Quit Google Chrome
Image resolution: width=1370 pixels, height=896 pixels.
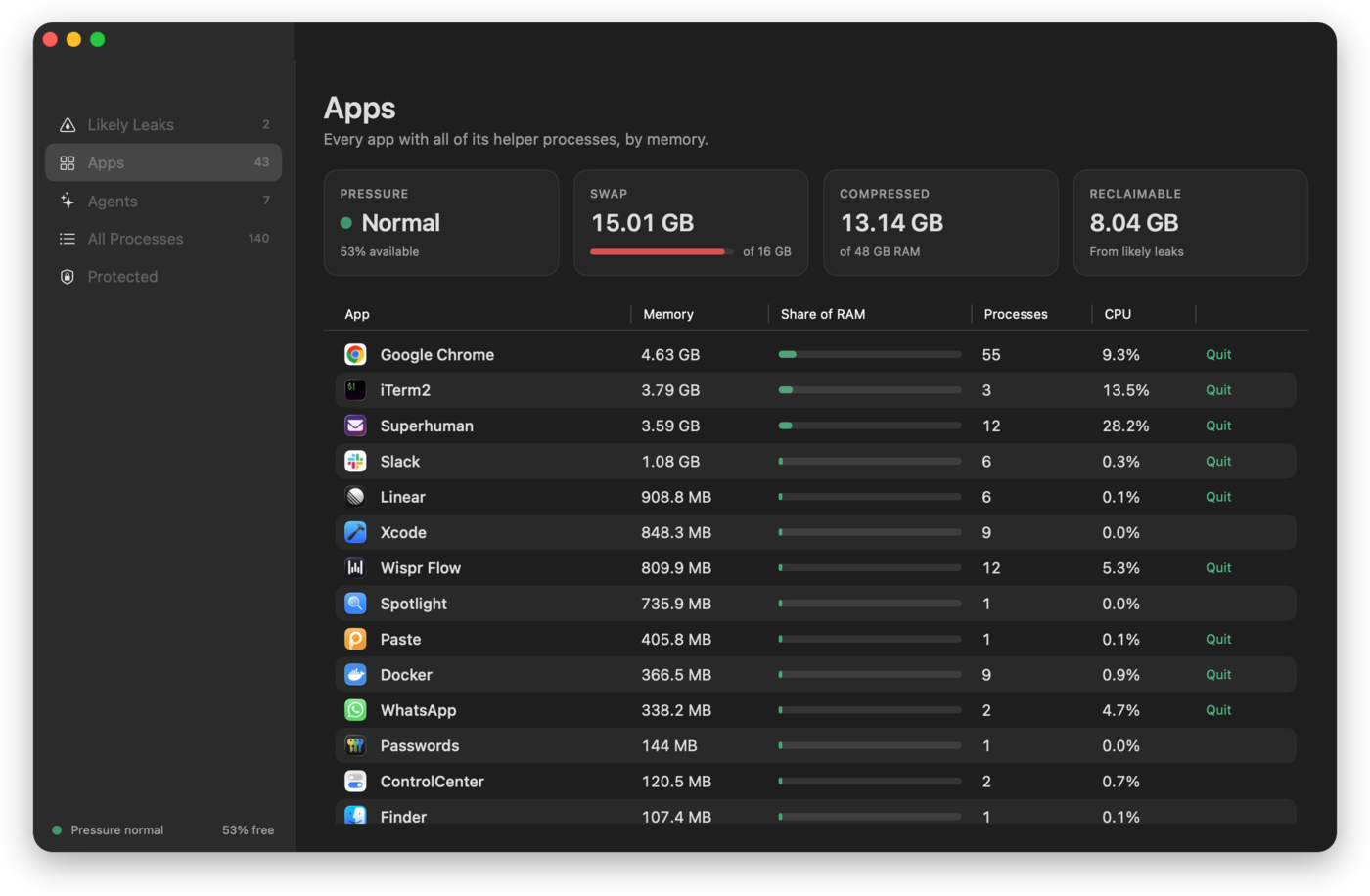coord(1218,354)
